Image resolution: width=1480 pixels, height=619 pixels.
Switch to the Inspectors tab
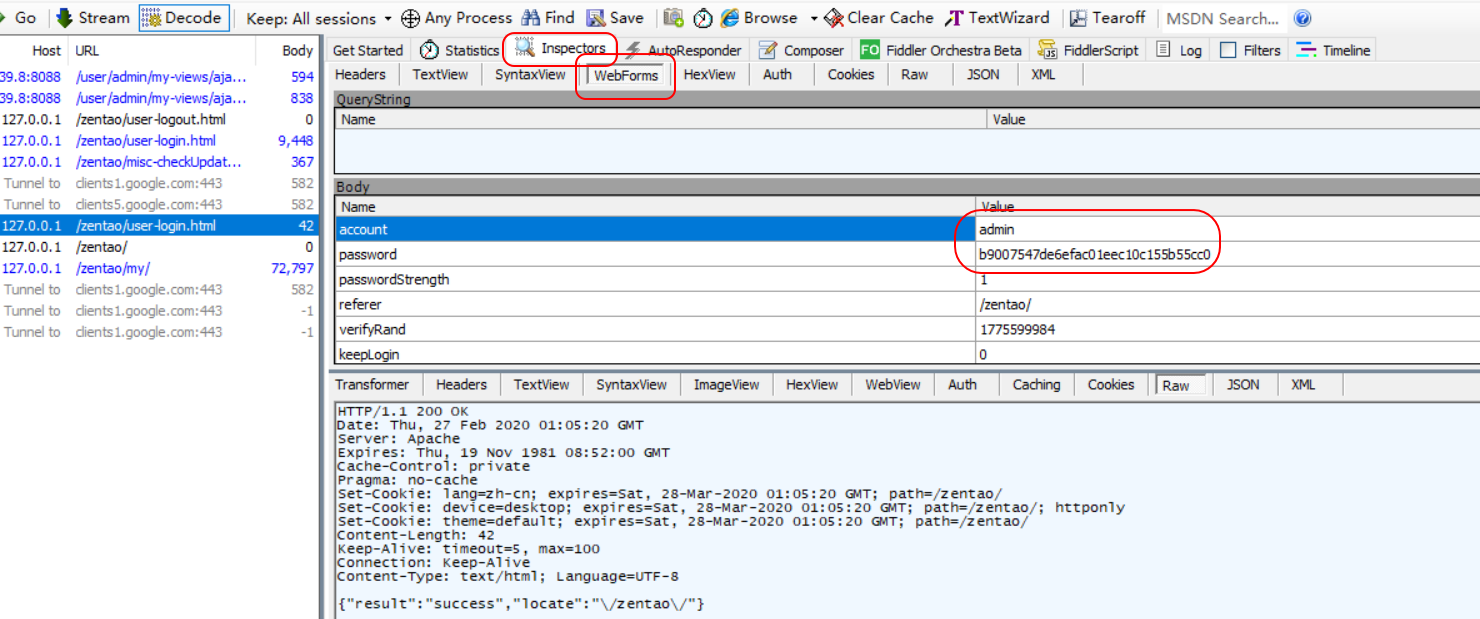click(560, 48)
